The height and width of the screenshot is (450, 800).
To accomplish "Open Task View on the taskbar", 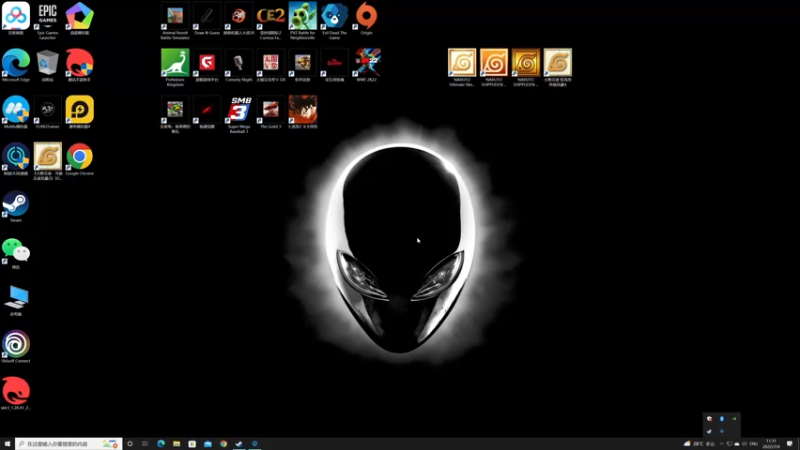I will click(x=145, y=444).
